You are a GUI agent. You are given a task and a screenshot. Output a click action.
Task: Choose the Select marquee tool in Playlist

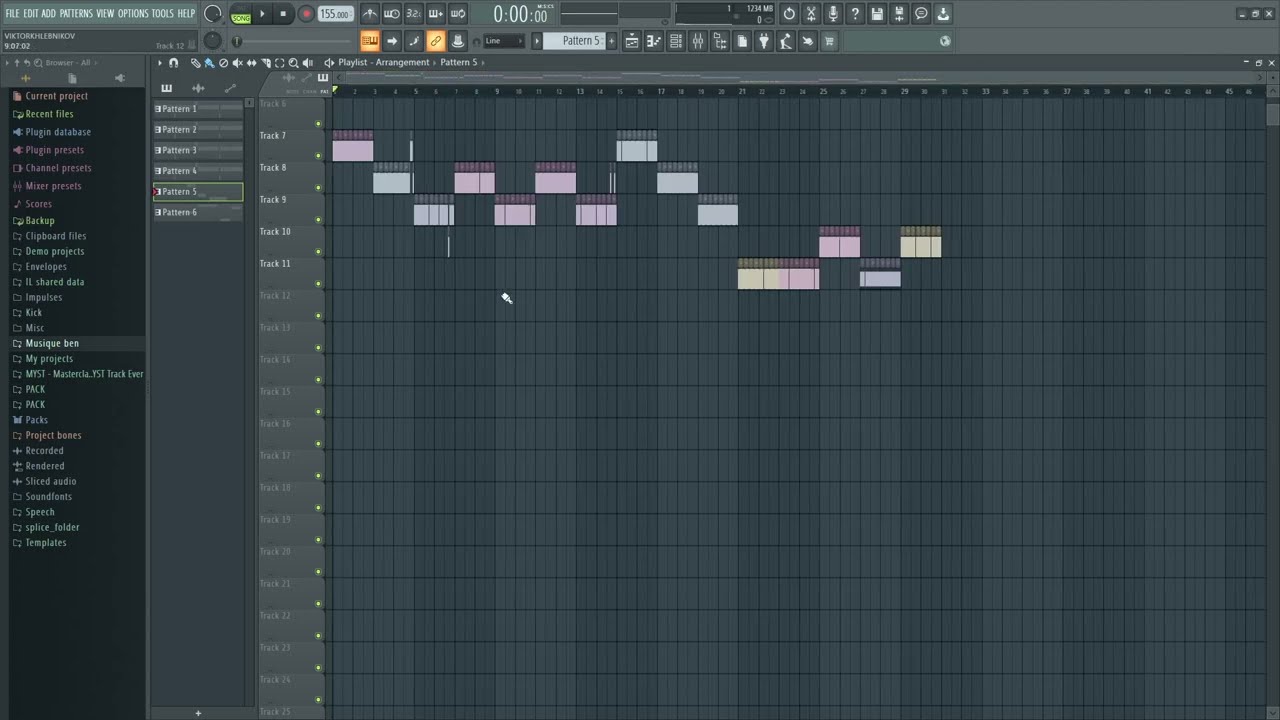279,63
